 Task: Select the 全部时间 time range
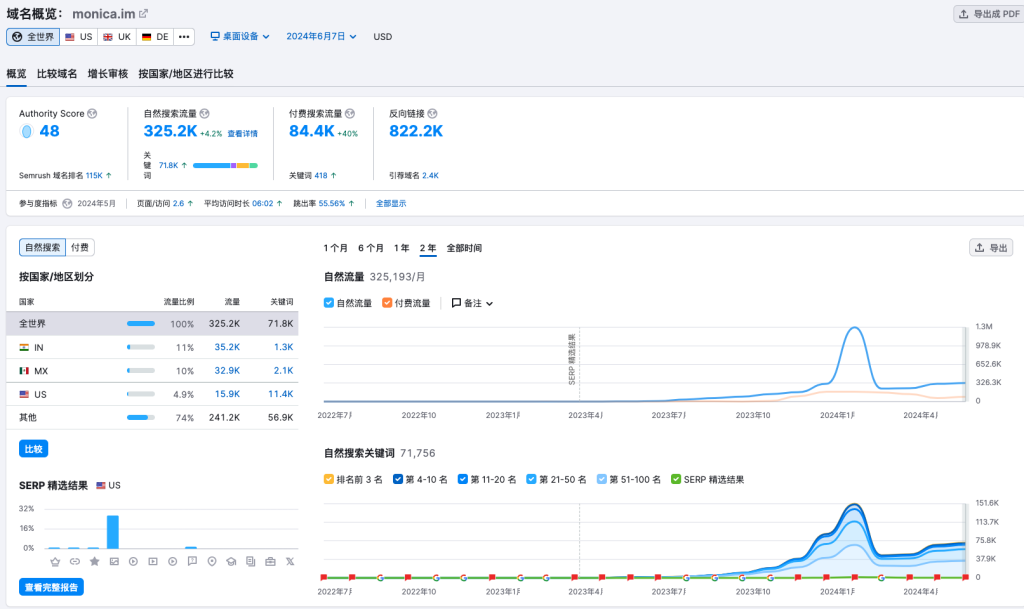pos(464,248)
